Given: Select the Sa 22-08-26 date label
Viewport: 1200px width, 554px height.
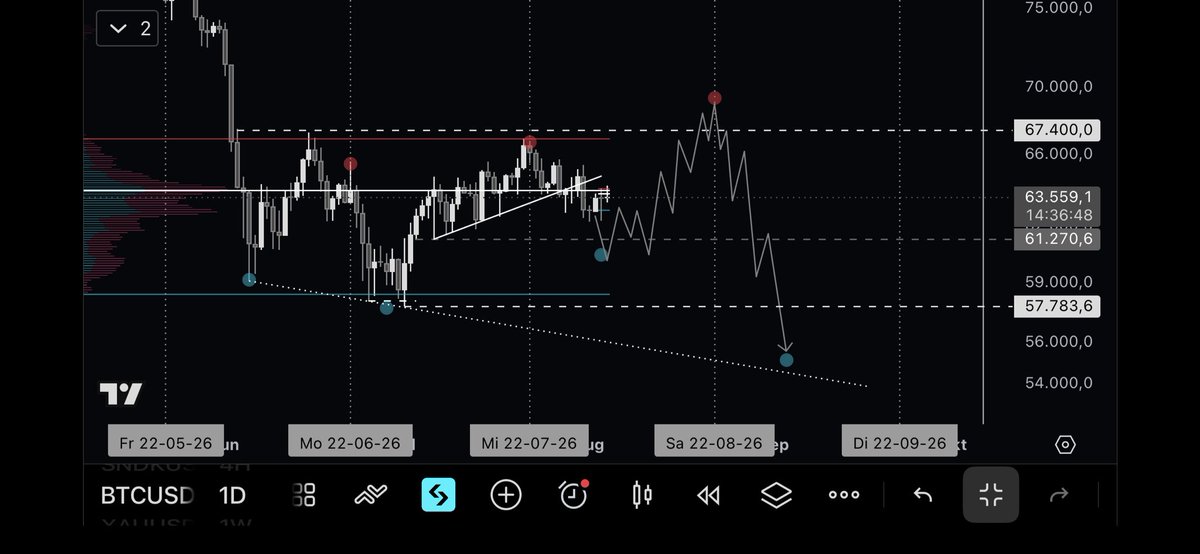Looking at the screenshot, I should (x=712, y=443).
